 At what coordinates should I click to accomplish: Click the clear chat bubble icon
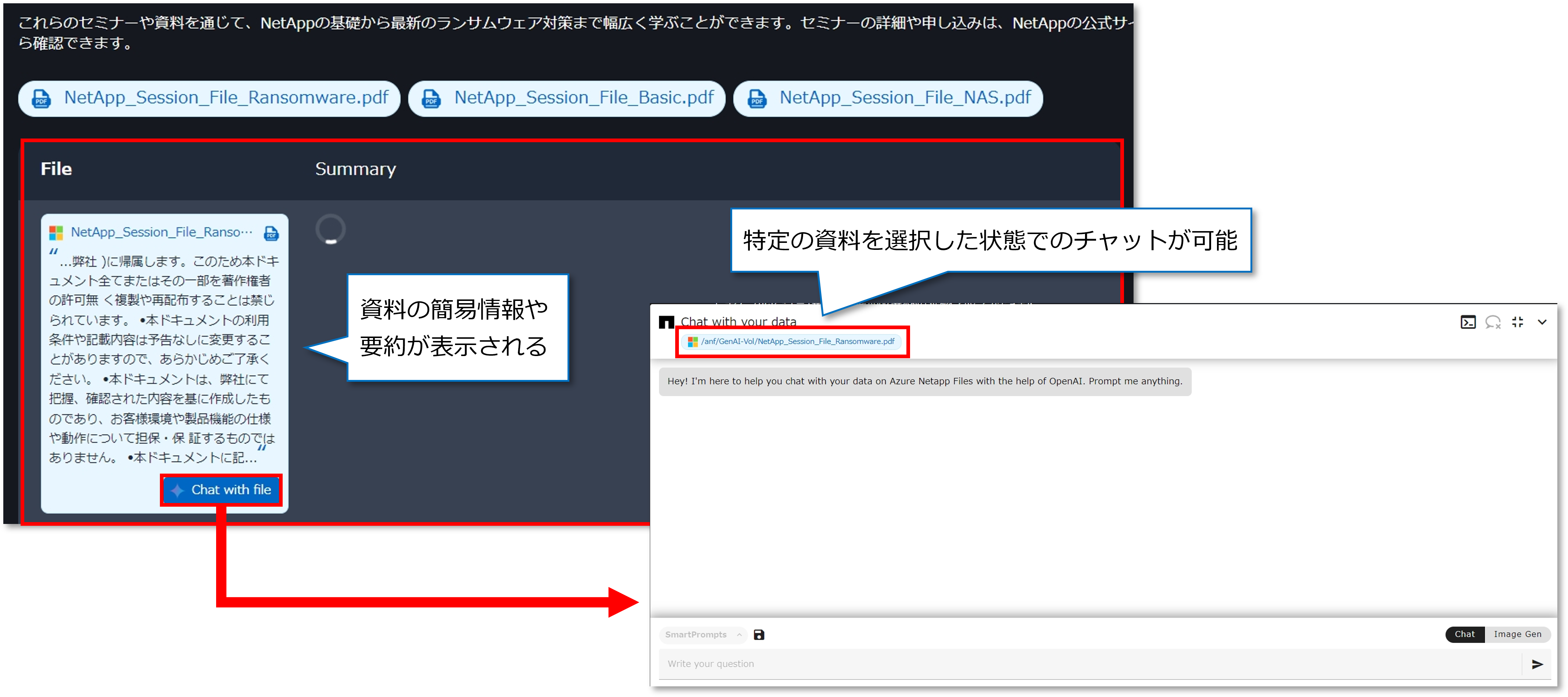click(1493, 322)
